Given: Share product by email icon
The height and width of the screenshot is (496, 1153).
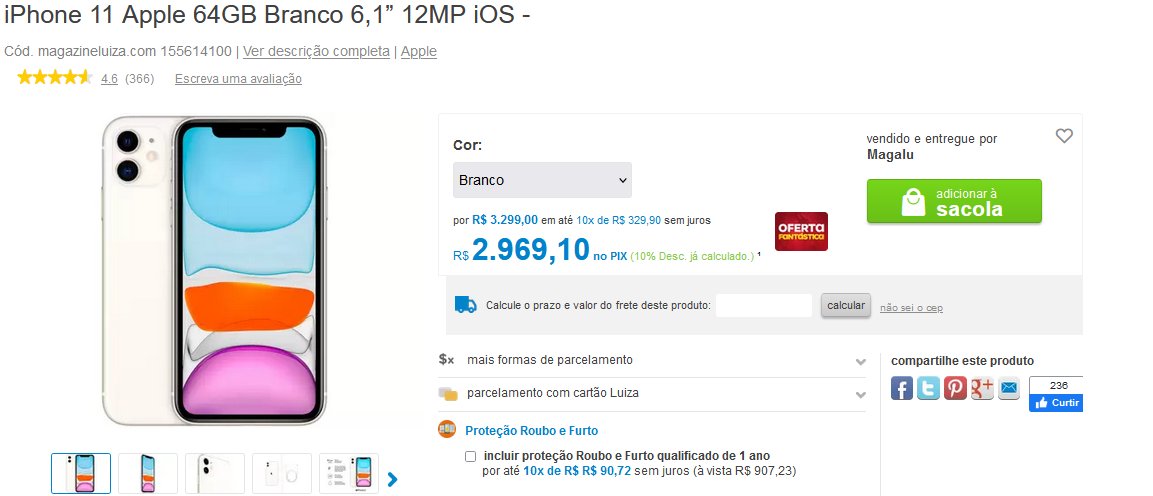Looking at the screenshot, I should pos(1008,389).
